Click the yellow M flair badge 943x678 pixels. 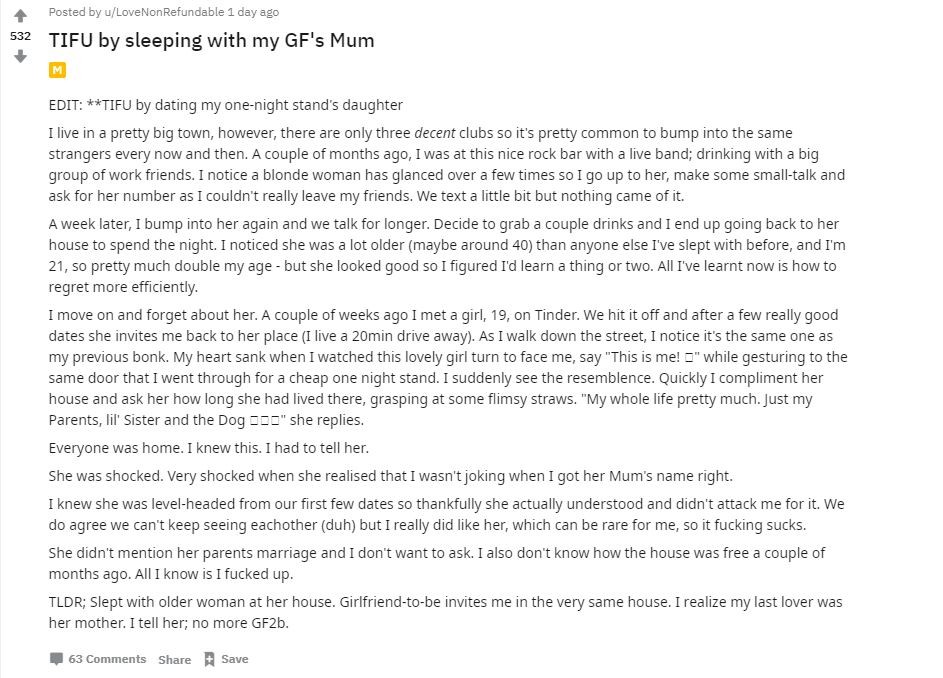click(x=57, y=70)
